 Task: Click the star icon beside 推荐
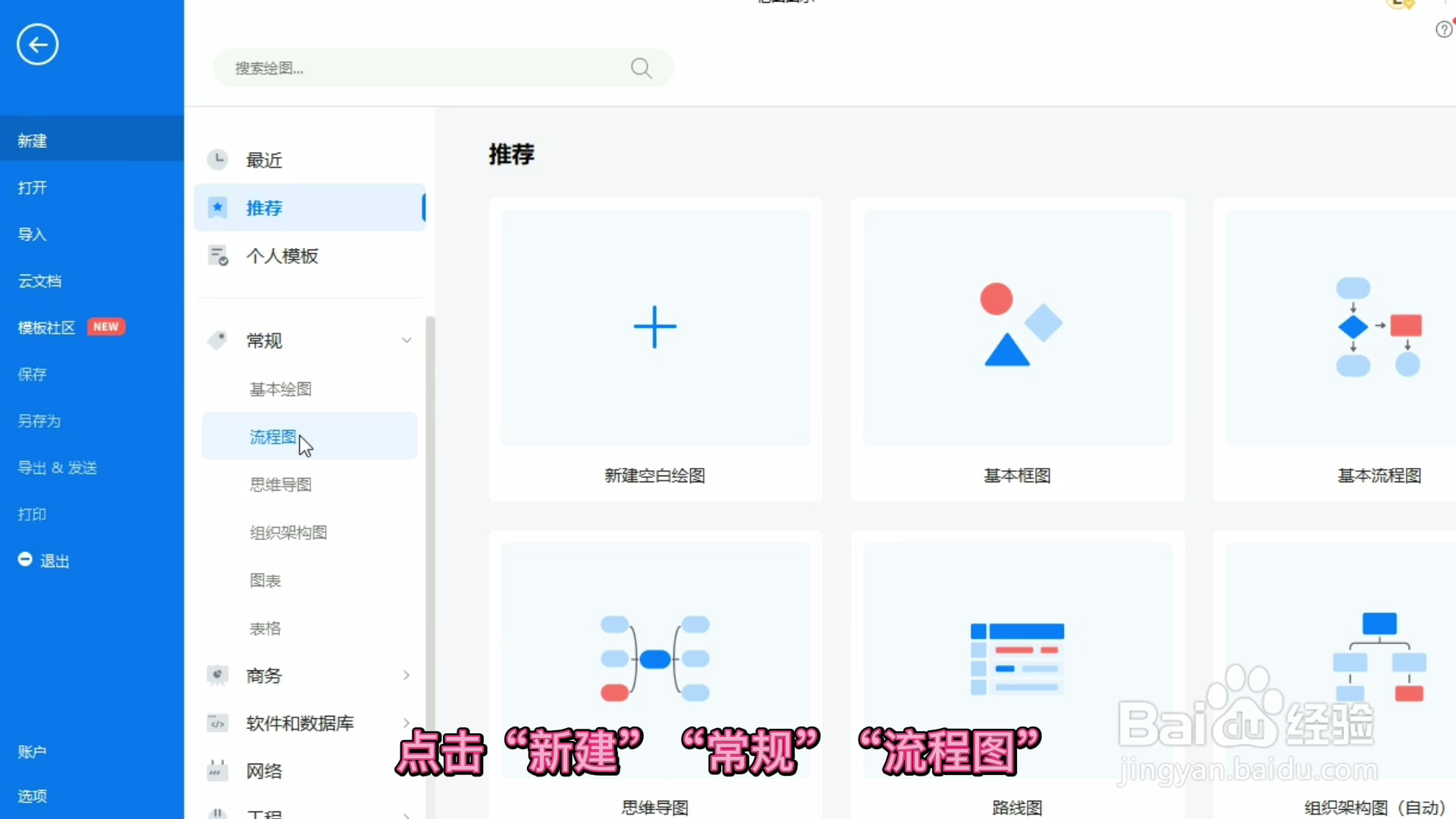[218, 207]
